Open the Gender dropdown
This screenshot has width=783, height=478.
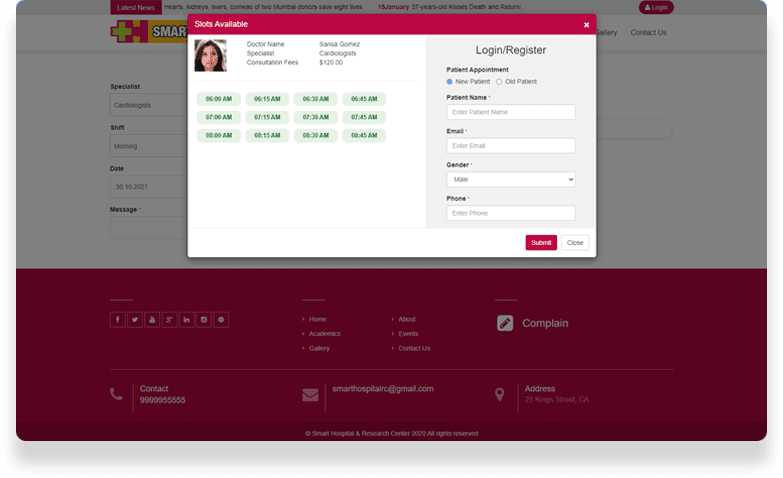pyautogui.click(x=511, y=180)
